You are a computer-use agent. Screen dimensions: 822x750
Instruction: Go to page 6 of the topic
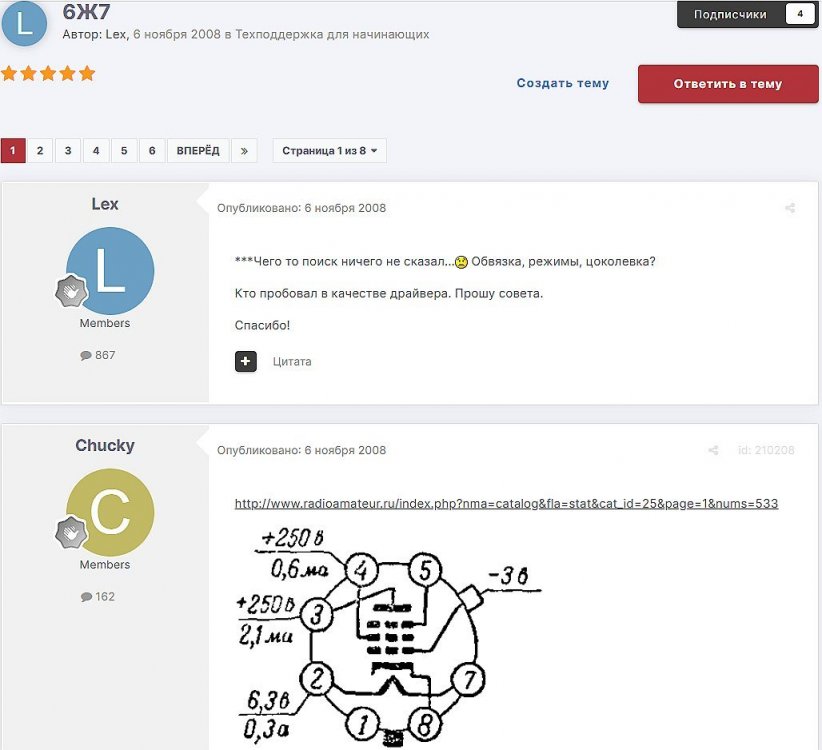pos(152,151)
